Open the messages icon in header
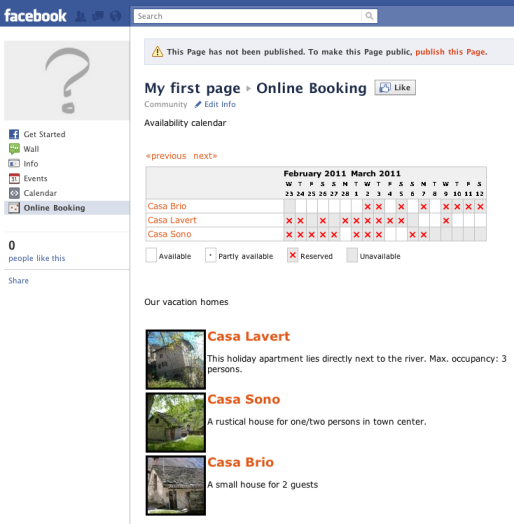The height and width of the screenshot is (524, 514). coord(98,16)
